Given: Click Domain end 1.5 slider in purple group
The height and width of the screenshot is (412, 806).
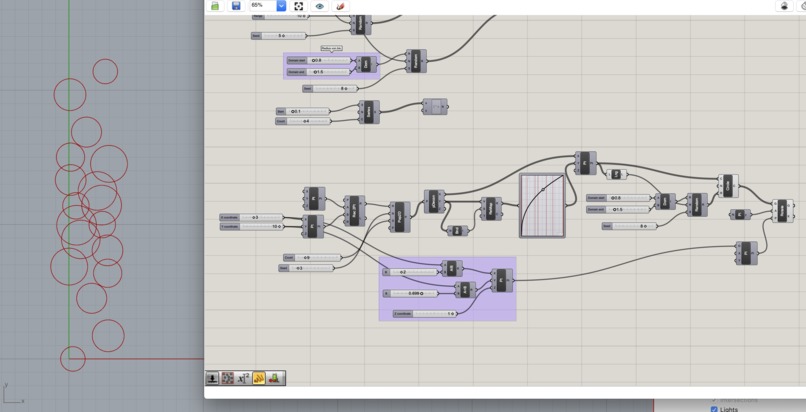Looking at the screenshot, I should [x=318, y=72].
